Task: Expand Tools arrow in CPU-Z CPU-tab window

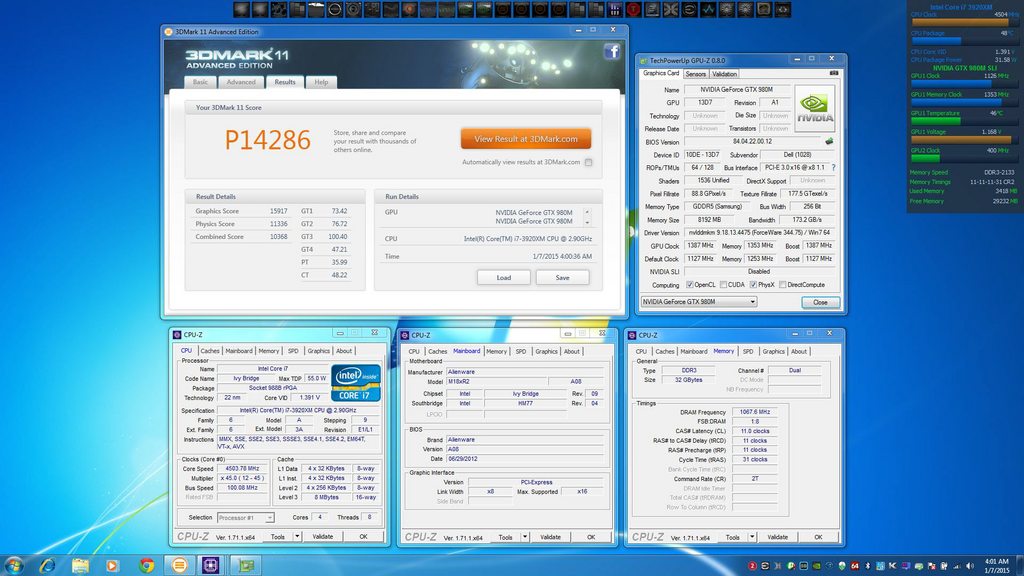Action: pyautogui.click(x=297, y=537)
